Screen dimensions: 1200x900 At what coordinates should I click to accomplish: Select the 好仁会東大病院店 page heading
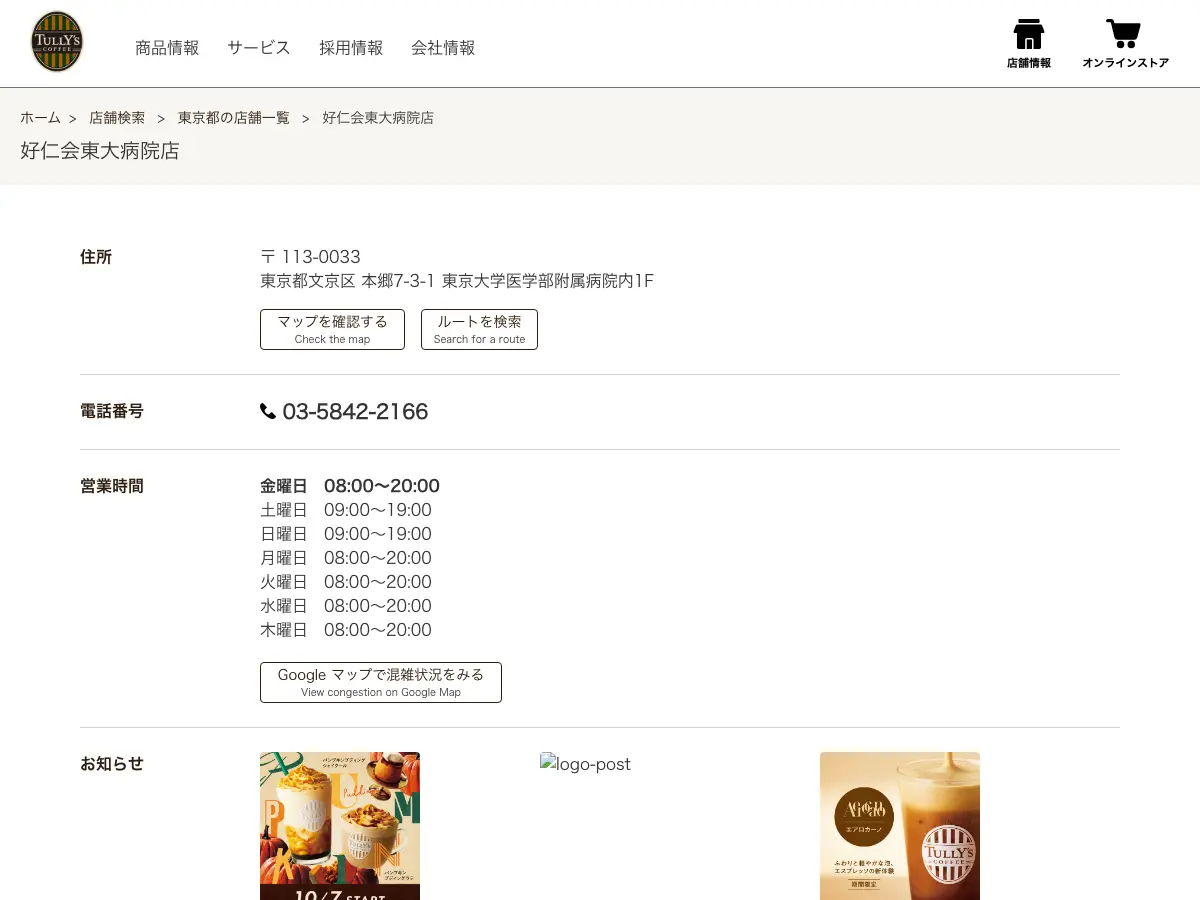[x=100, y=151]
